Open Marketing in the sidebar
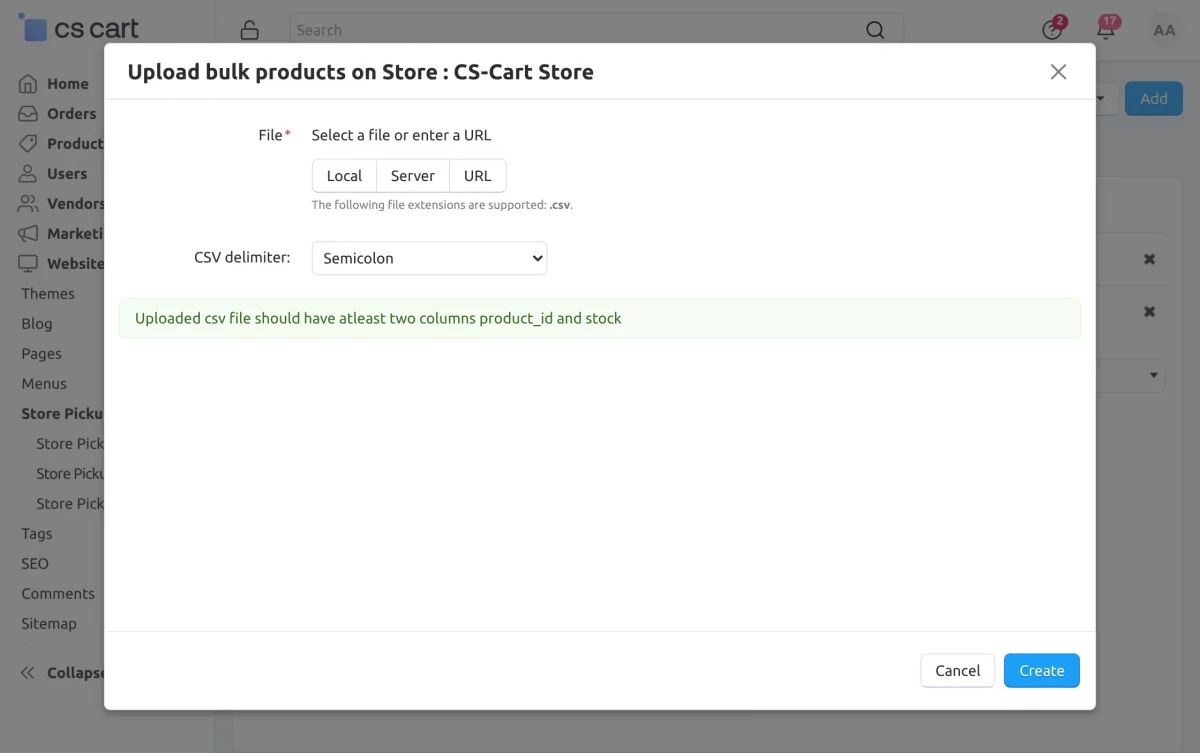This screenshot has width=1200, height=753. tap(75, 234)
